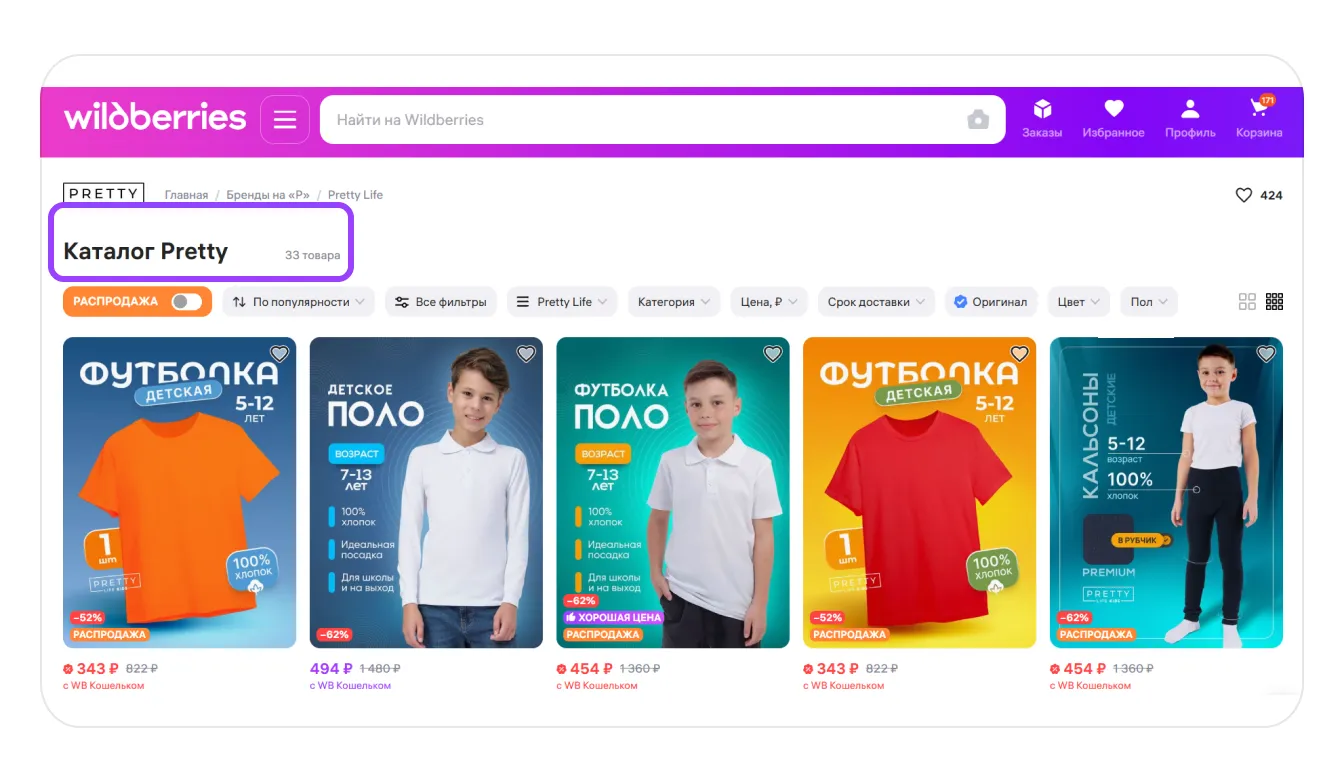Expand the По популярности sort dropdown
The height and width of the screenshot is (782, 1344).
point(298,302)
